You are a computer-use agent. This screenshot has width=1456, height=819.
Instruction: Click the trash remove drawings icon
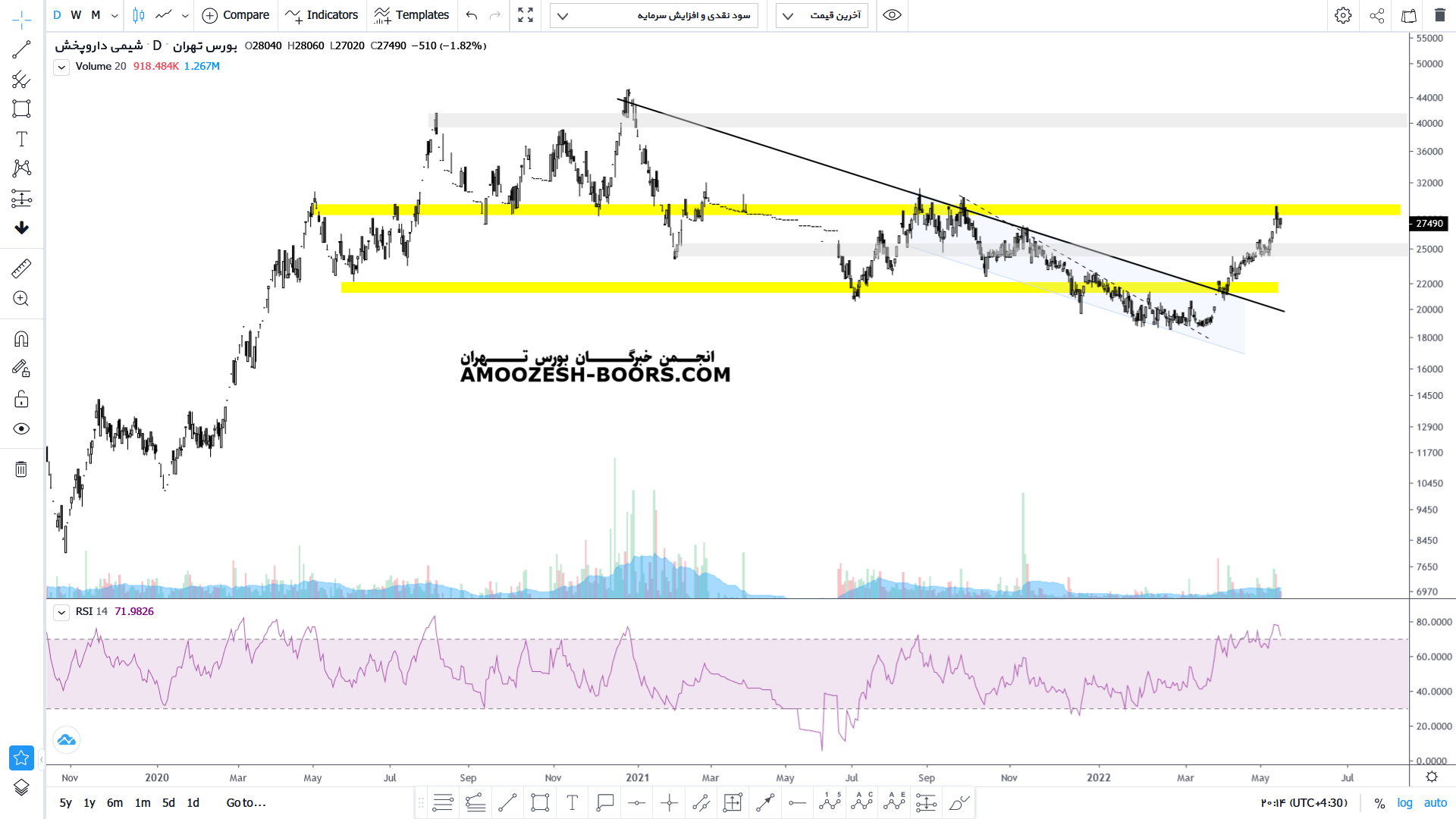click(x=21, y=469)
